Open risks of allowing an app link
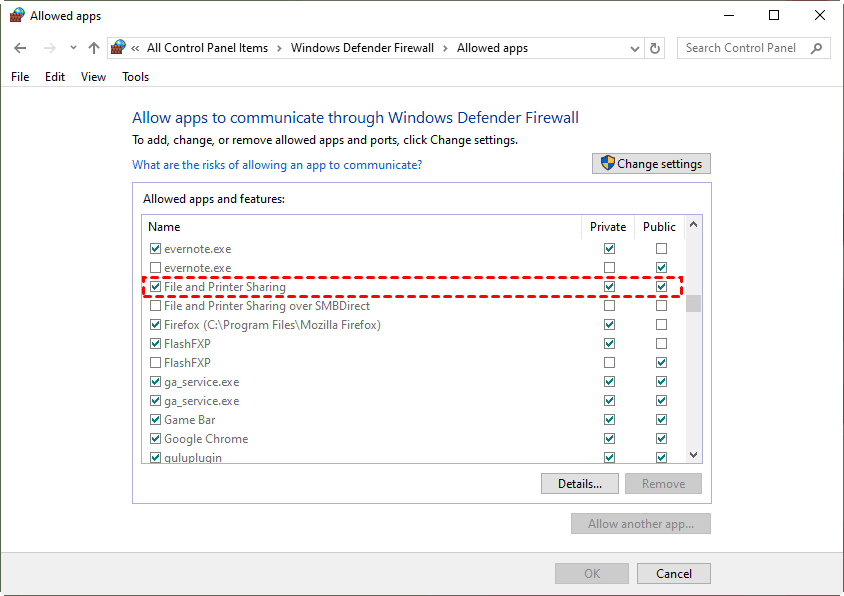 (x=277, y=165)
